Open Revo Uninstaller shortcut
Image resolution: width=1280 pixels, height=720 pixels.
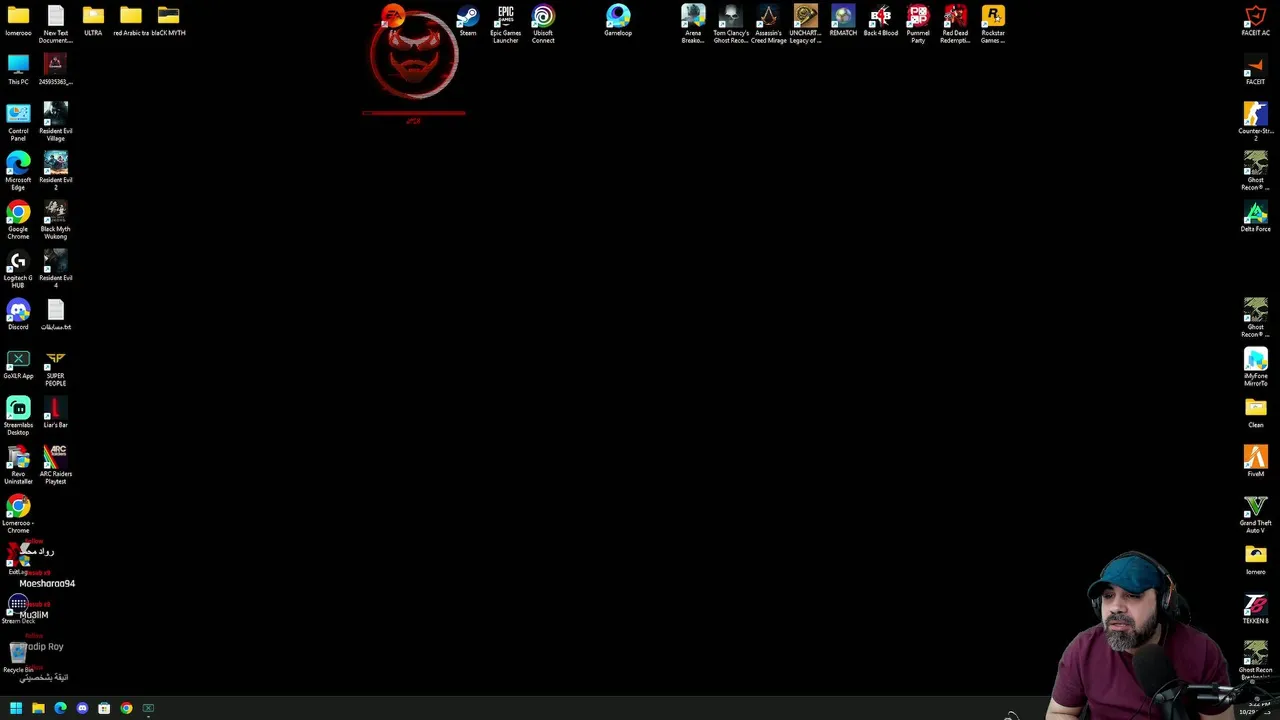[x=18, y=465]
